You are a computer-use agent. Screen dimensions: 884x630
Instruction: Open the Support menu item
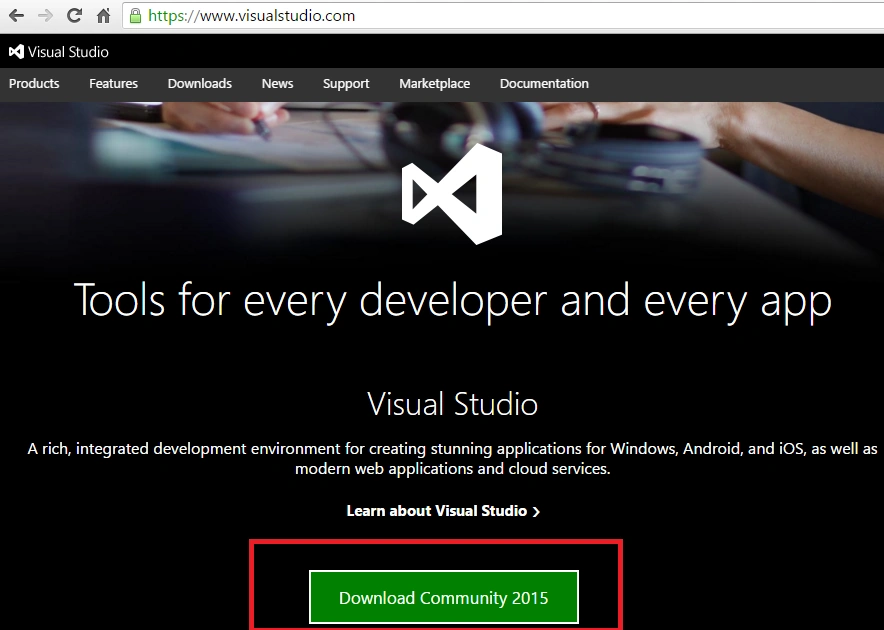[x=346, y=83]
